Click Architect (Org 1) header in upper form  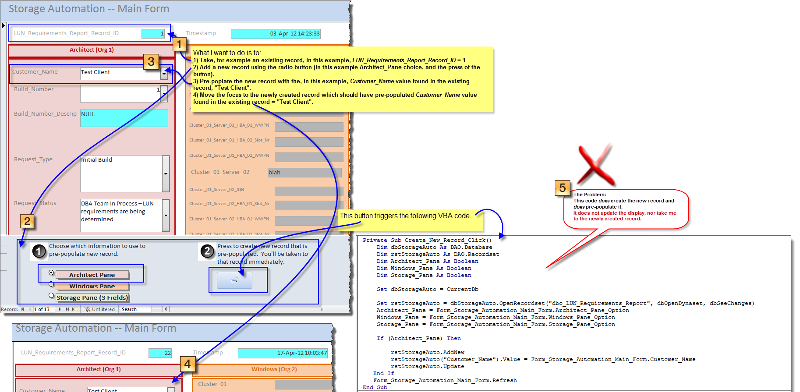coord(92,50)
